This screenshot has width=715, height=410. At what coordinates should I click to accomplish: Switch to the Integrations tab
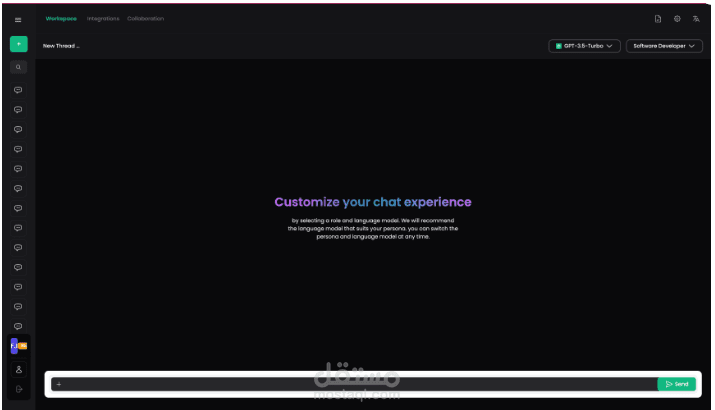(x=103, y=19)
